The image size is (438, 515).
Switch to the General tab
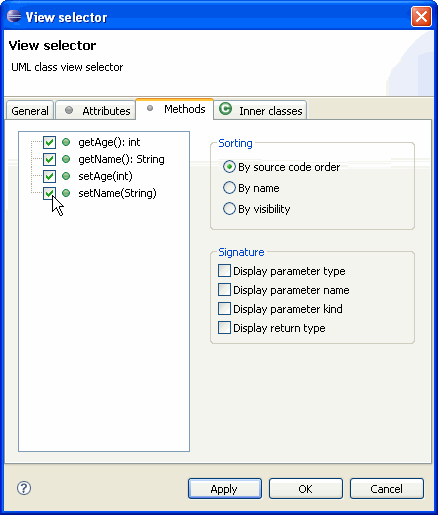pyautogui.click(x=30, y=110)
